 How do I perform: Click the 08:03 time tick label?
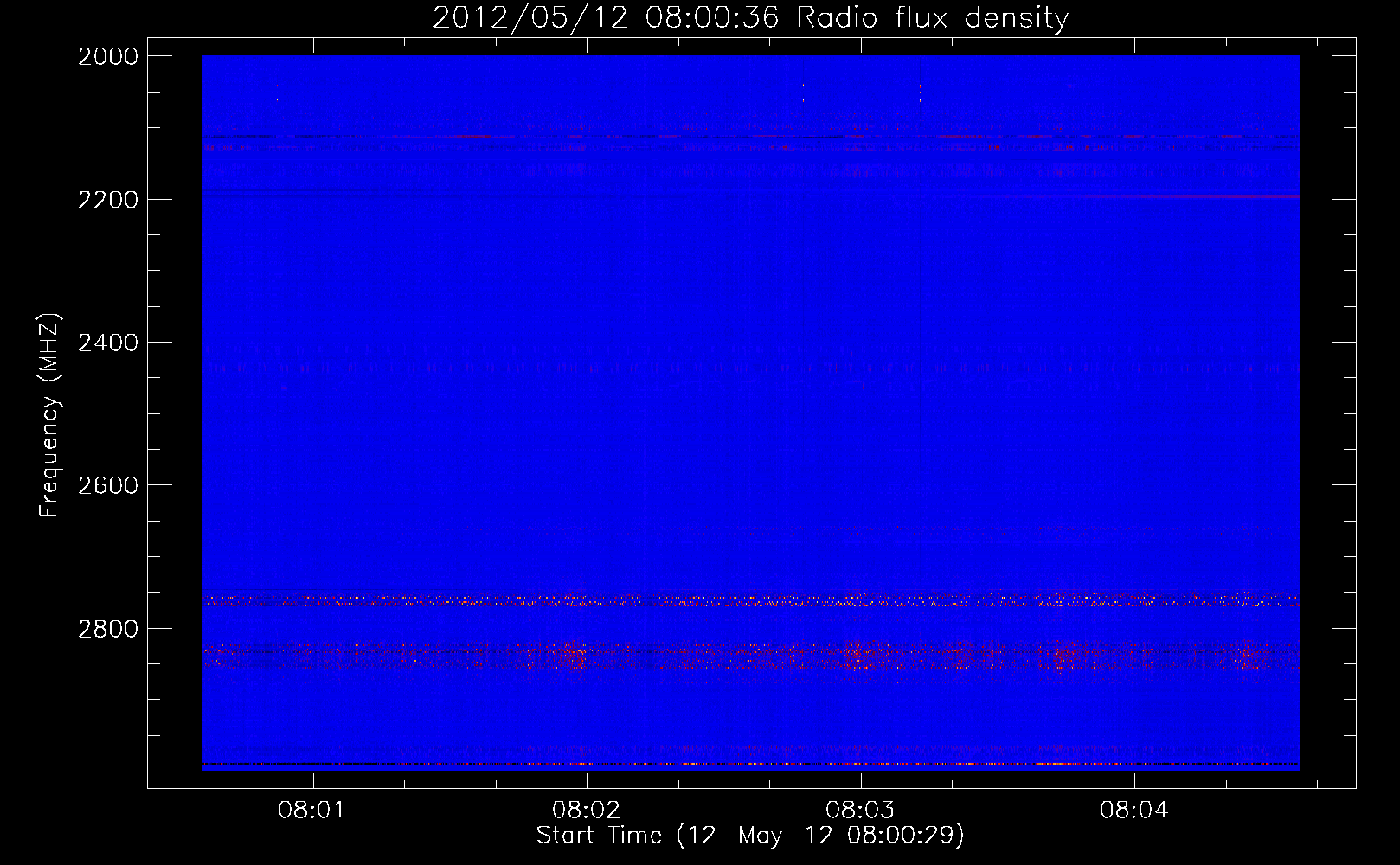(860, 811)
